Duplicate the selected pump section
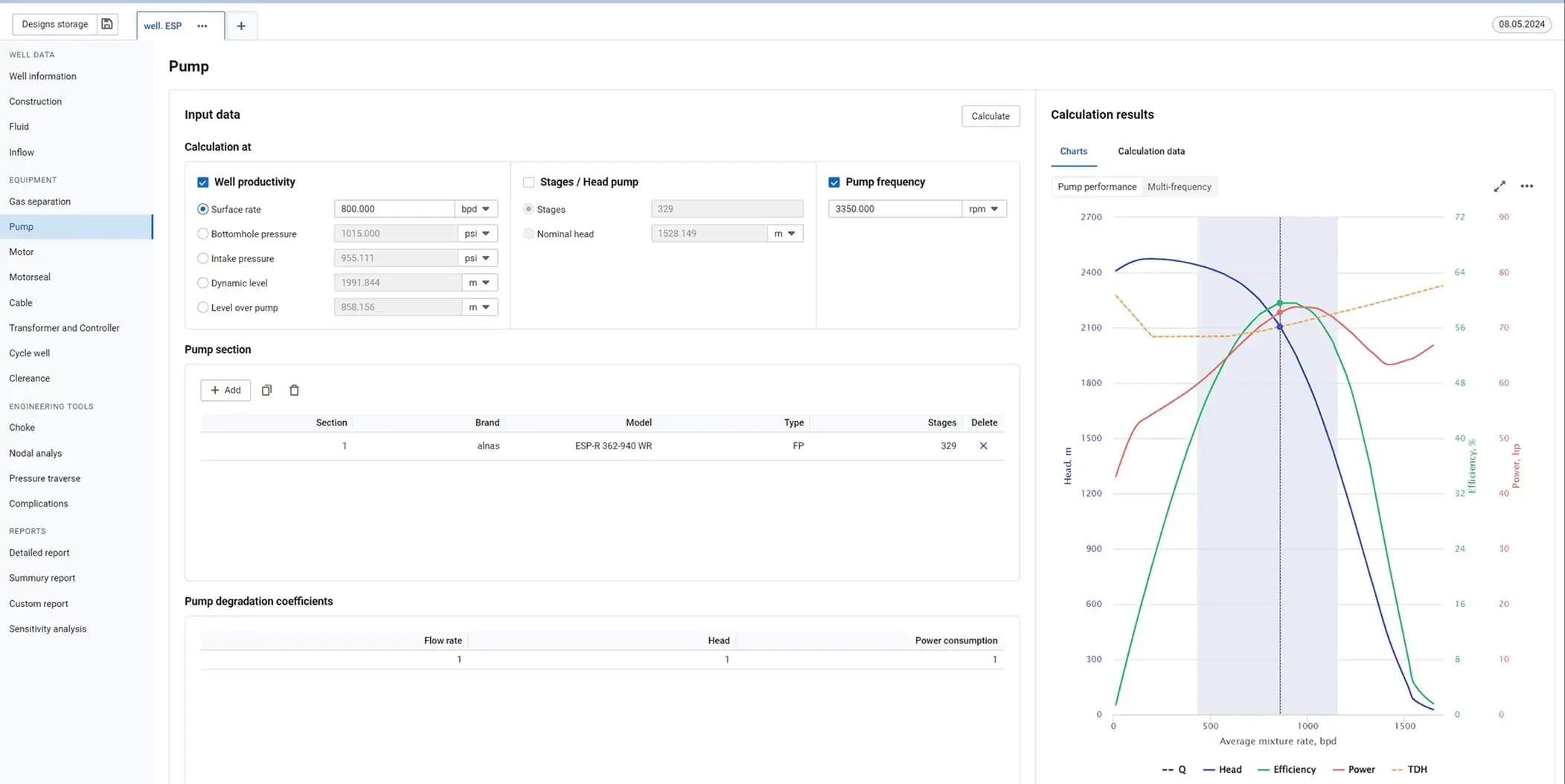The image size is (1565, 784). pos(266,390)
